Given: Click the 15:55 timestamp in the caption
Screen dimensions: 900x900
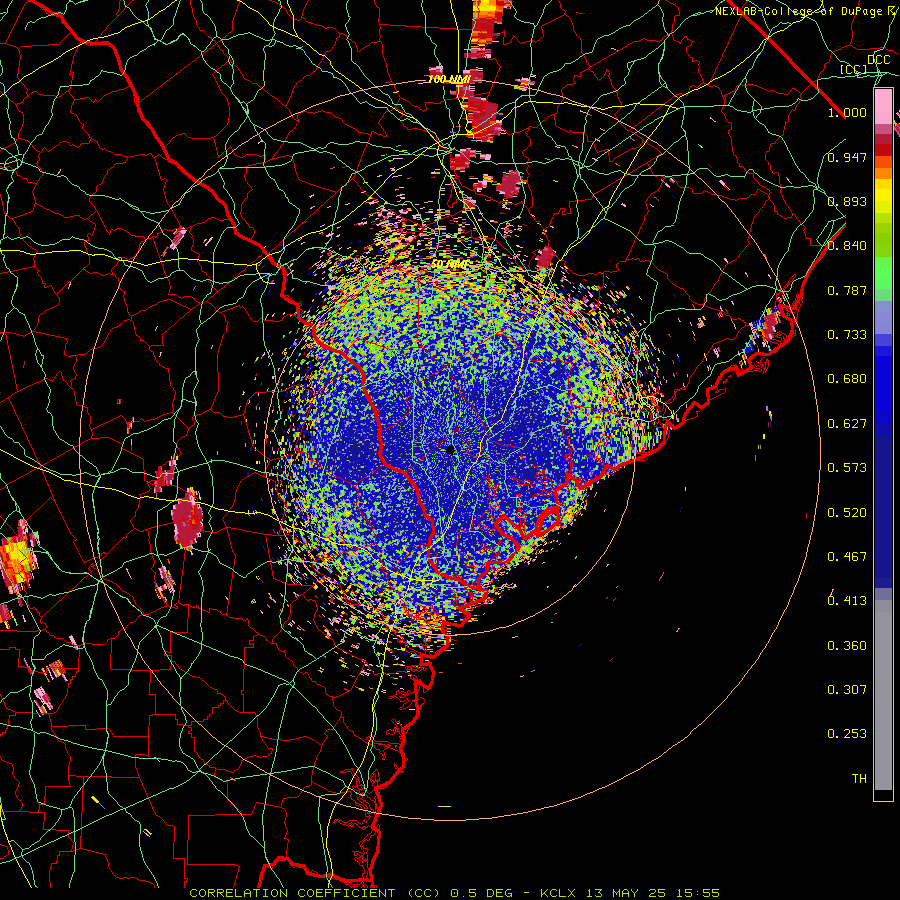Looking at the screenshot, I should coord(700,893).
